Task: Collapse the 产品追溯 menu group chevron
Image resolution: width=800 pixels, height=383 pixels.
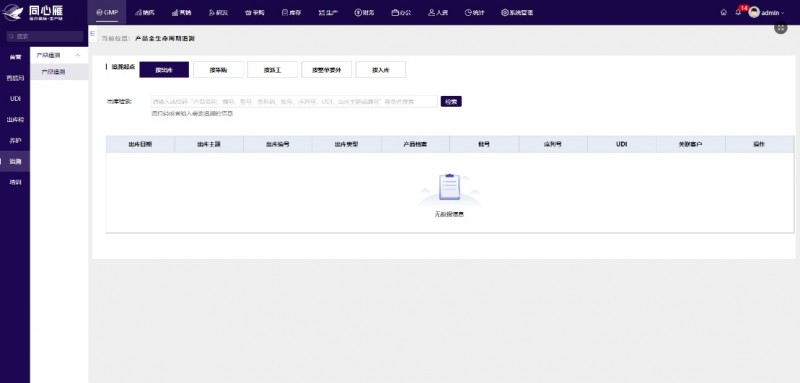Action: (x=78, y=55)
